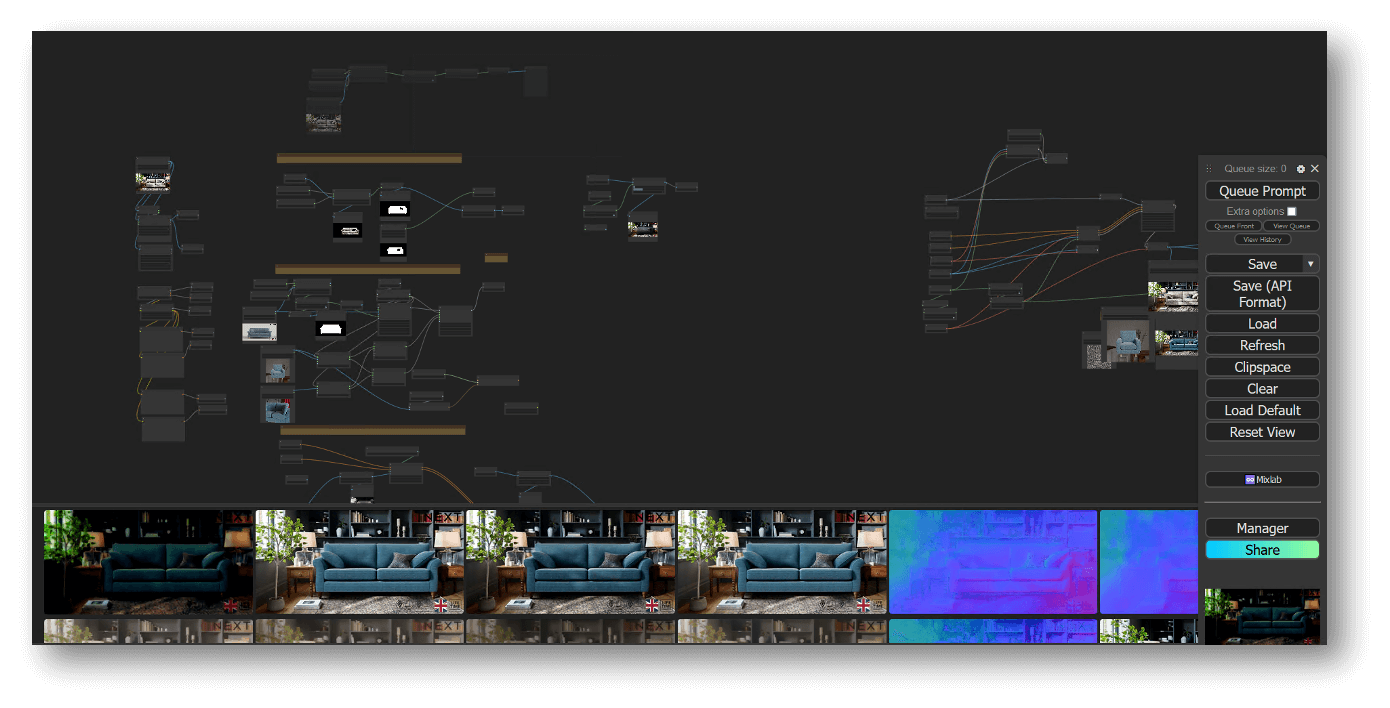
Task: Reset the canvas view
Action: point(1262,432)
